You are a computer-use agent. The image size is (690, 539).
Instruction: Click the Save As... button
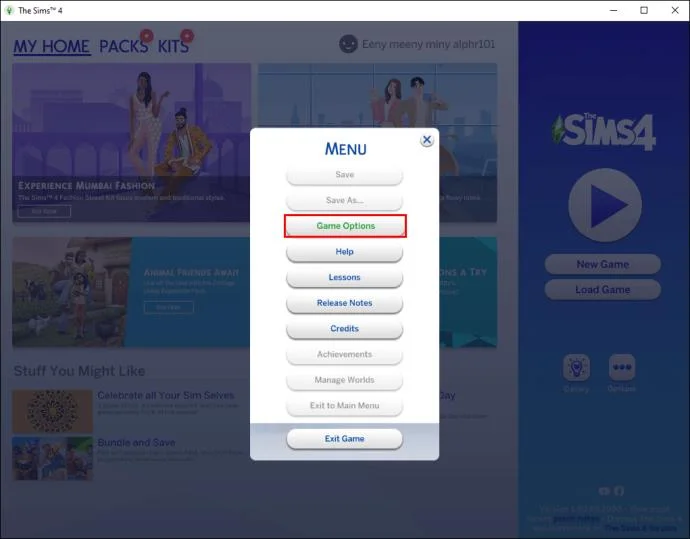pyautogui.click(x=345, y=200)
